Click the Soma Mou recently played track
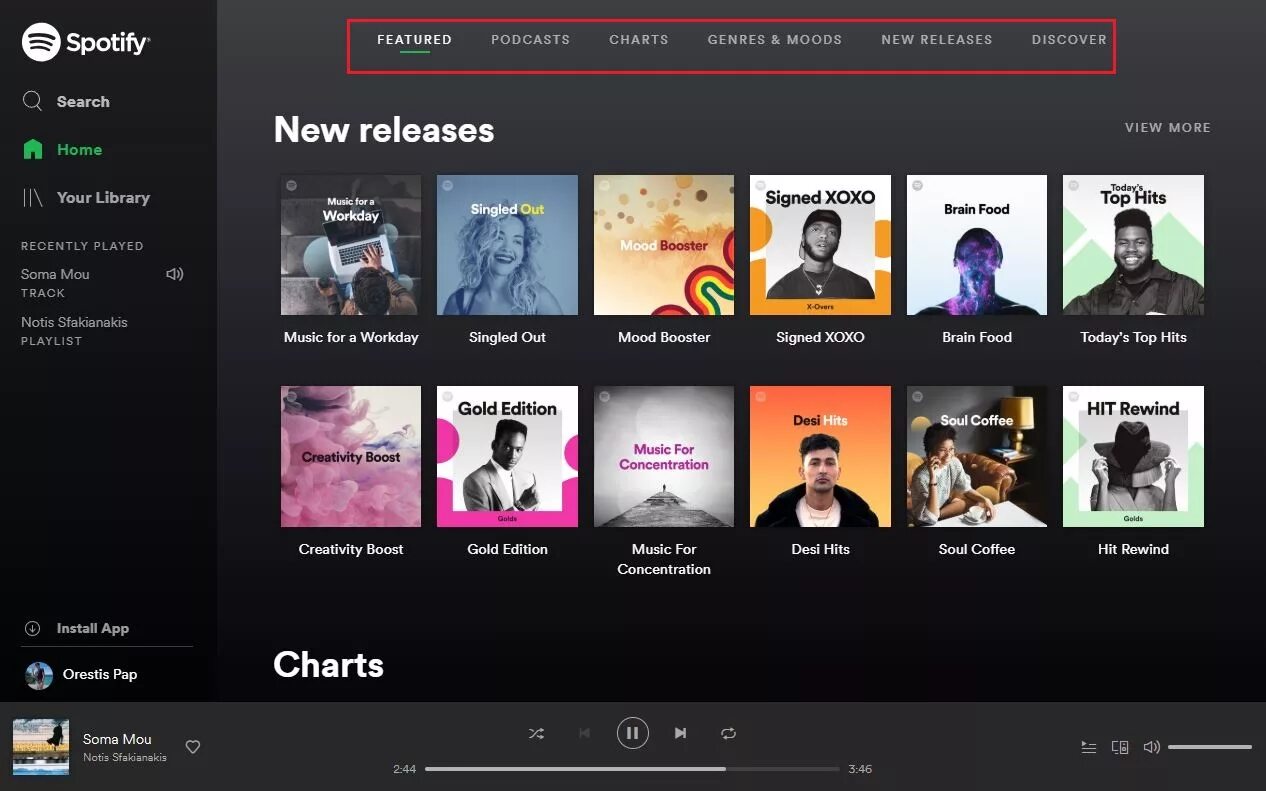This screenshot has width=1266, height=791. (x=55, y=274)
